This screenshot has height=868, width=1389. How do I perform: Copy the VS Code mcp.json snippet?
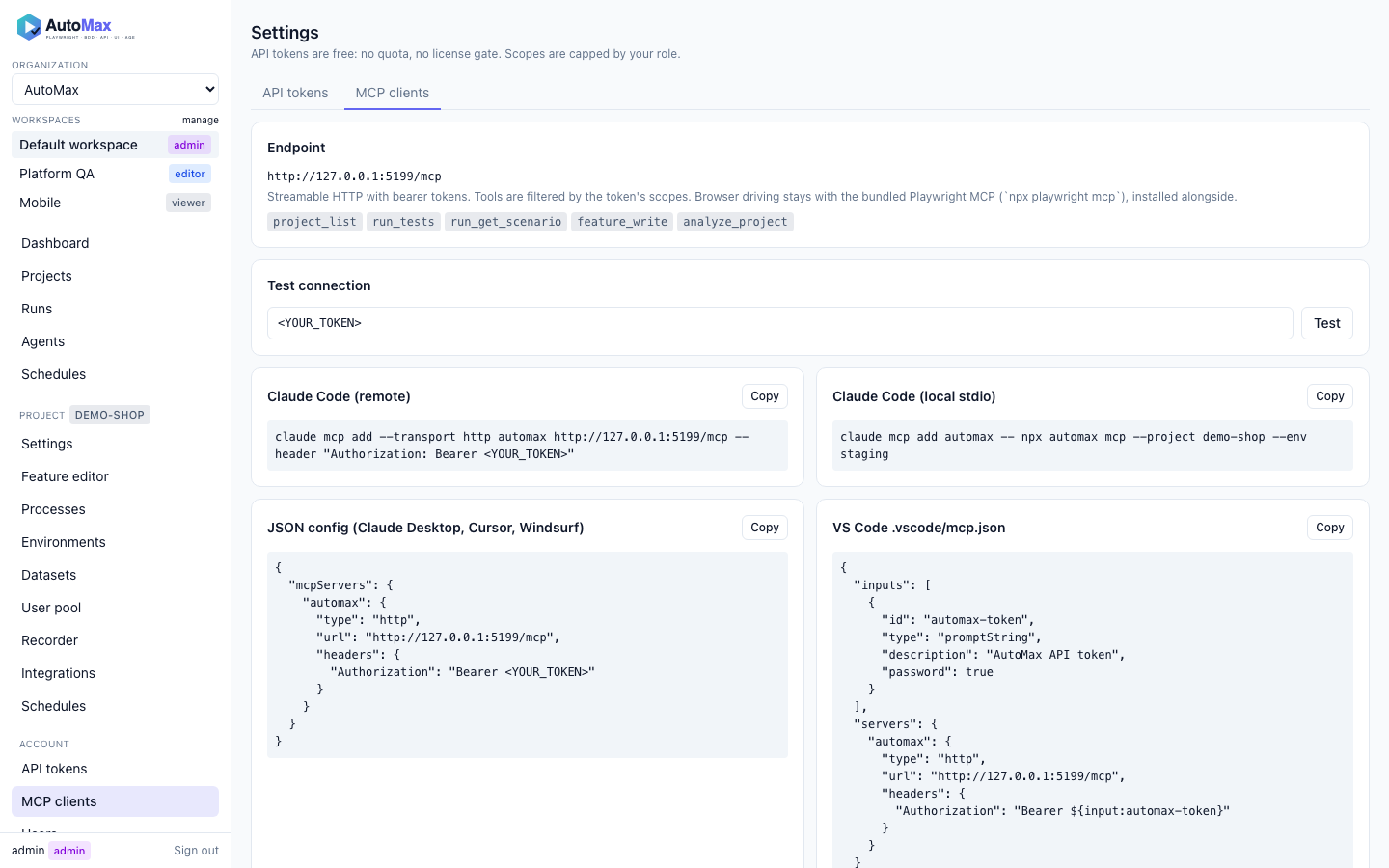(1330, 528)
